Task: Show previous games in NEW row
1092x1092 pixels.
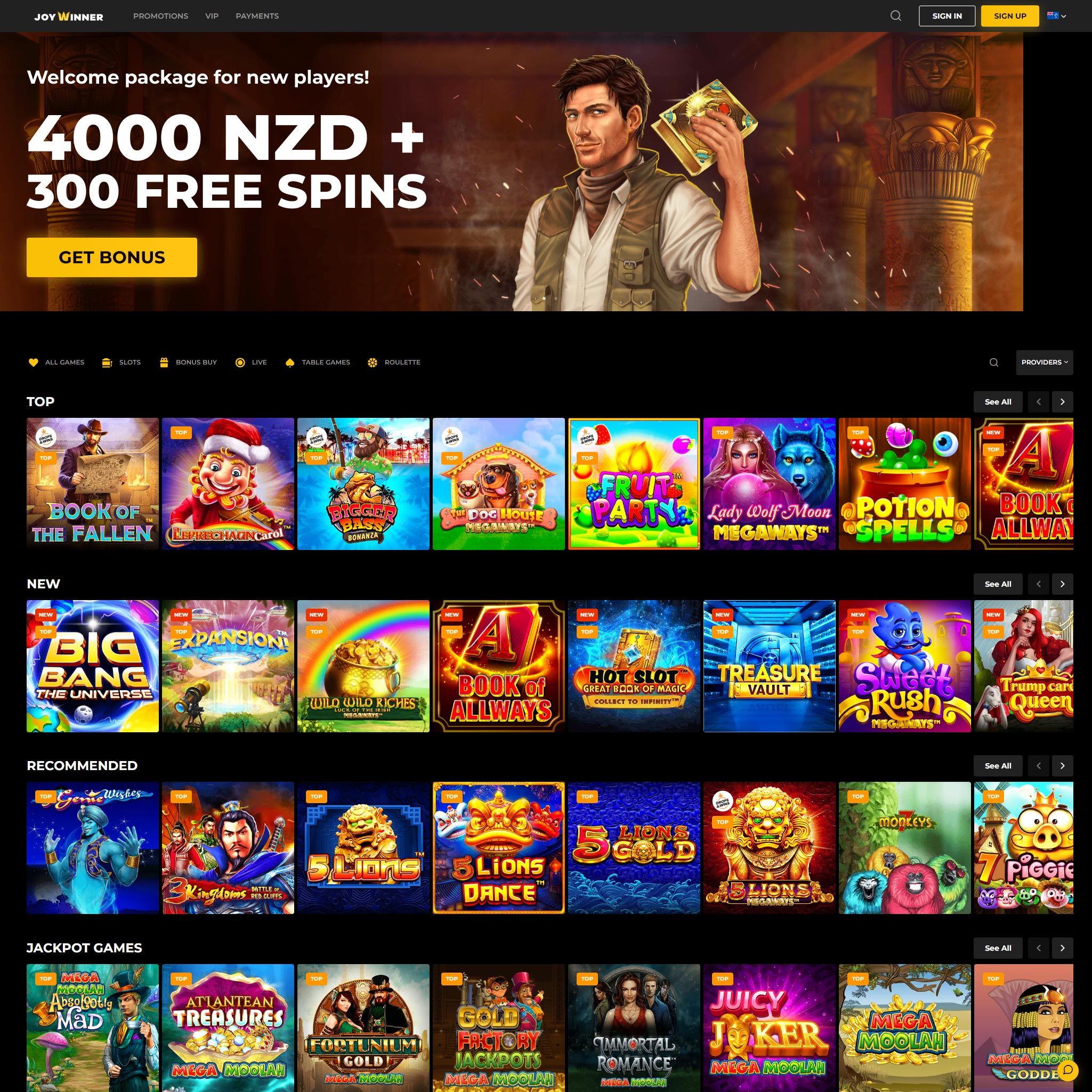Action: coord(1038,584)
